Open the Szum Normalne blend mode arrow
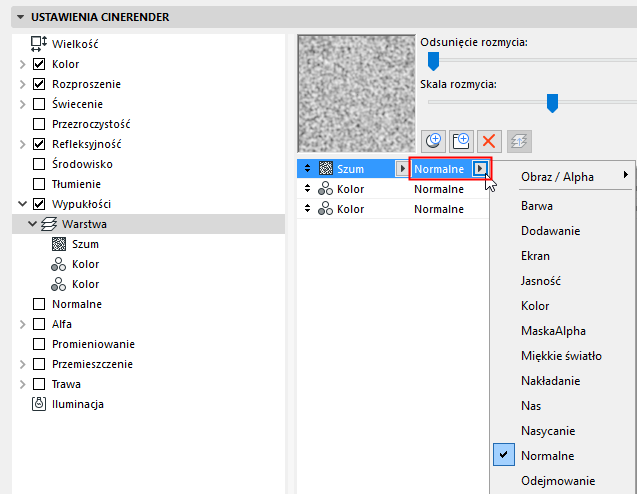This screenshot has width=637, height=494. 480,168
